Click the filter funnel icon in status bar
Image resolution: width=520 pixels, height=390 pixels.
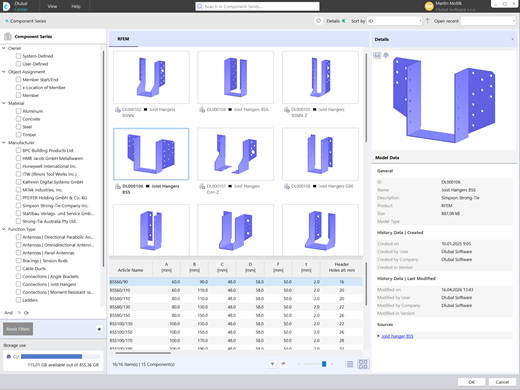click(272, 364)
